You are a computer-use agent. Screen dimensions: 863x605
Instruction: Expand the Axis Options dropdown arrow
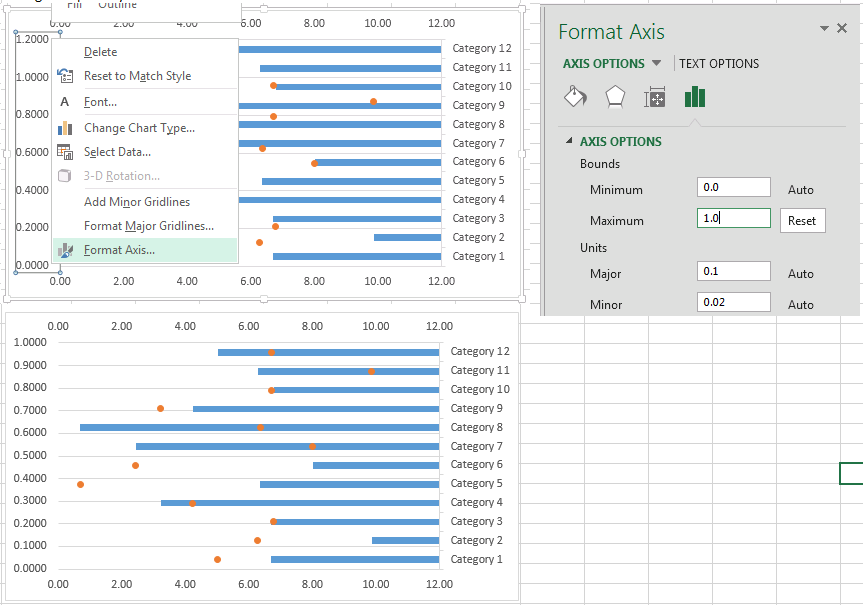pyautogui.click(x=656, y=63)
